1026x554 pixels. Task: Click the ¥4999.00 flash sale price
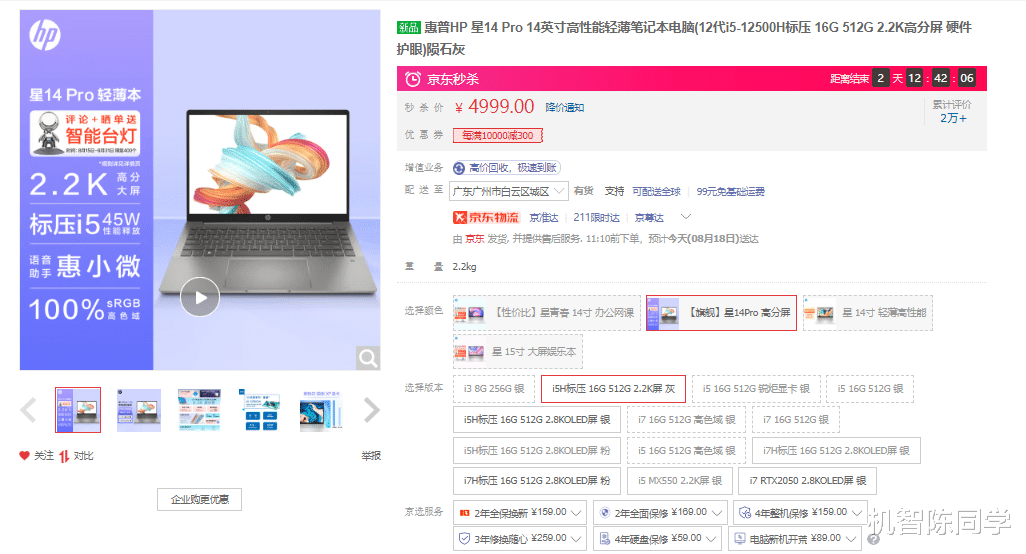click(495, 107)
